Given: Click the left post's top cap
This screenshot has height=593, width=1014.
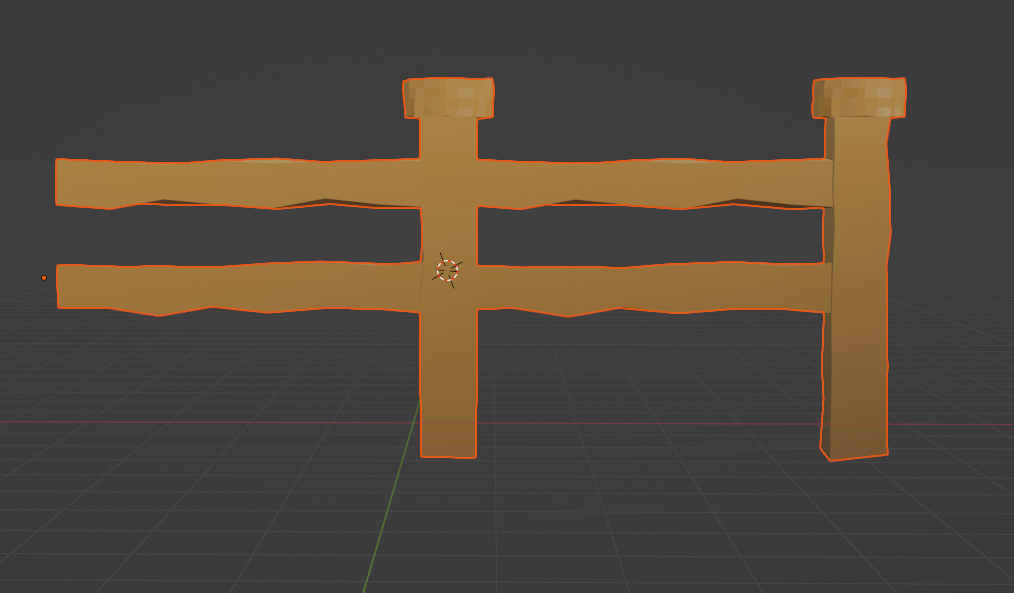Looking at the screenshot, I should [449, 95].
